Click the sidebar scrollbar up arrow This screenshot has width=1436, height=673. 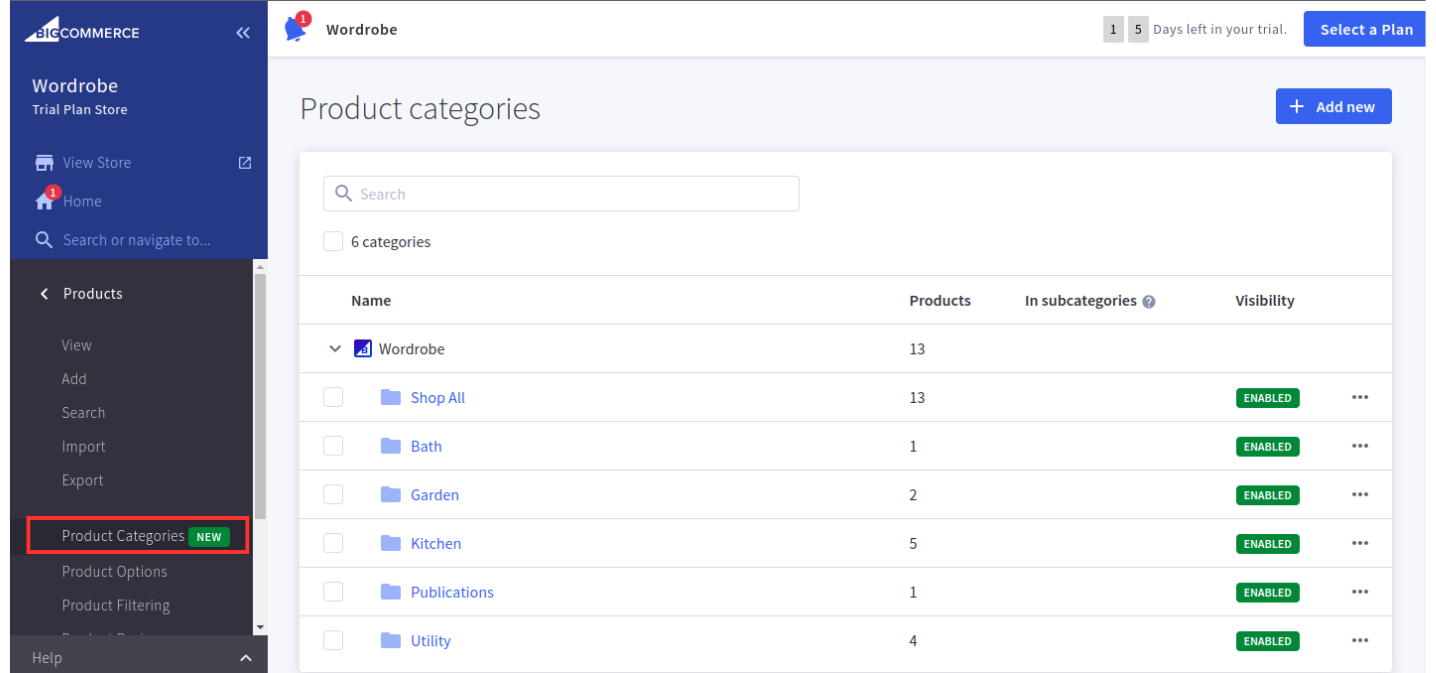[260, 267]
